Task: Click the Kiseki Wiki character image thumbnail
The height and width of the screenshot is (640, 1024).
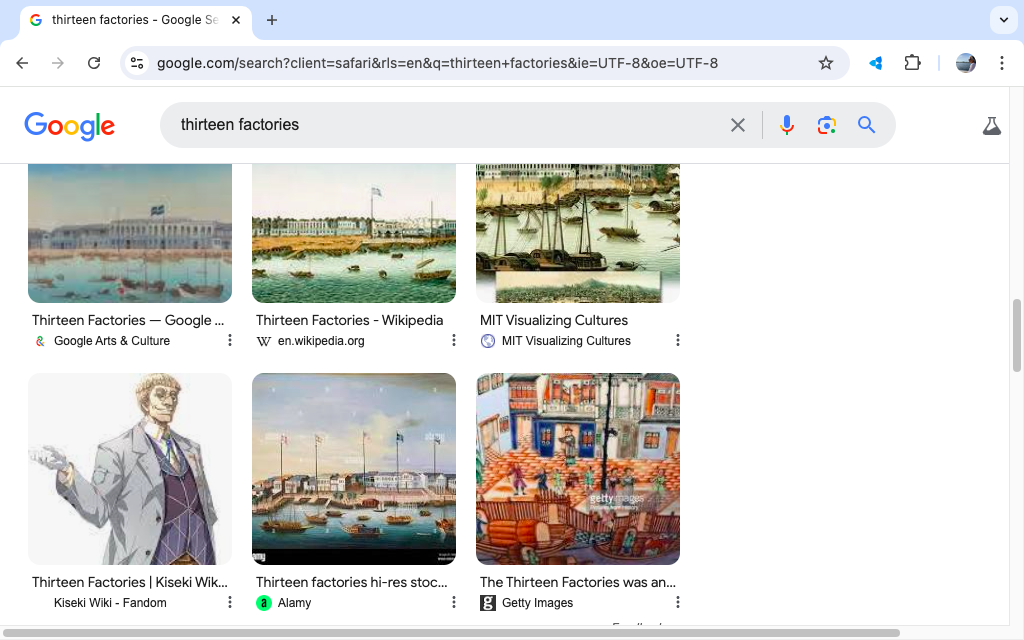Action: [130, 469]
